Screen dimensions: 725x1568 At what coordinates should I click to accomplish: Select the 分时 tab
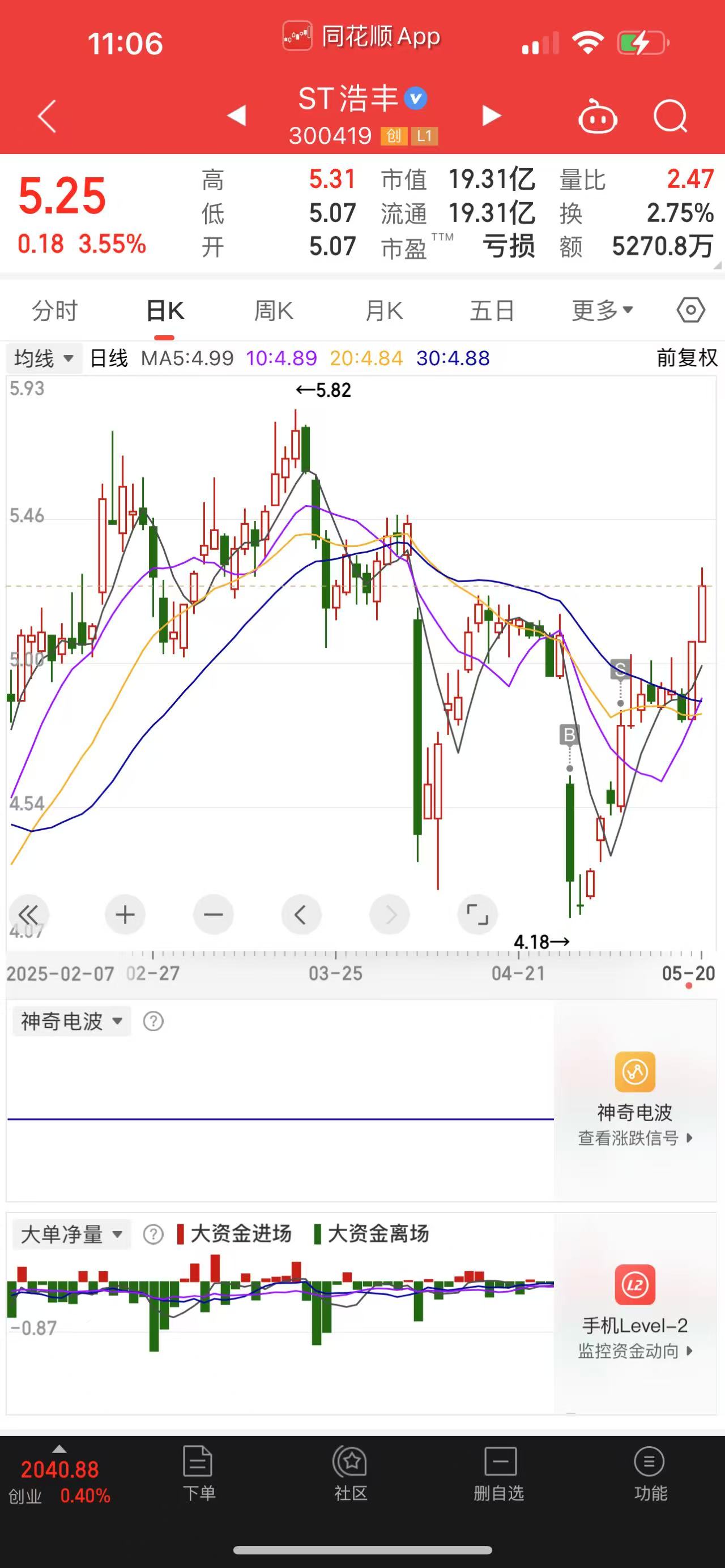55,311
